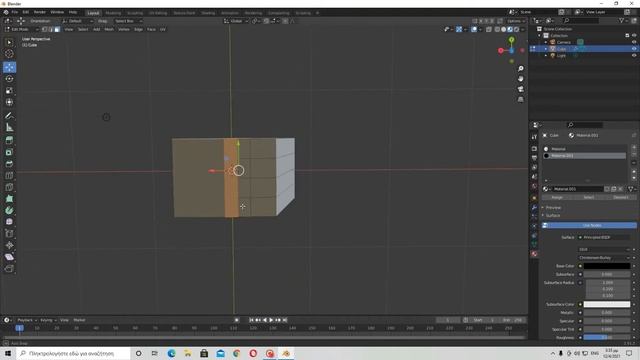
Task: Open the Global transform orientation dropdown
Action: coord(236,21)
